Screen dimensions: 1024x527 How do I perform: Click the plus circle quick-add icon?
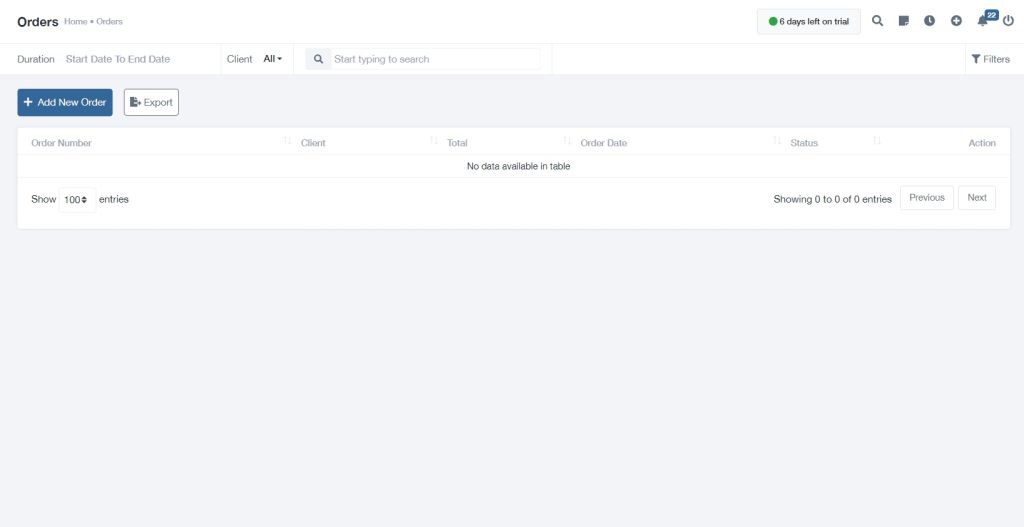click(x=956, y=21)
